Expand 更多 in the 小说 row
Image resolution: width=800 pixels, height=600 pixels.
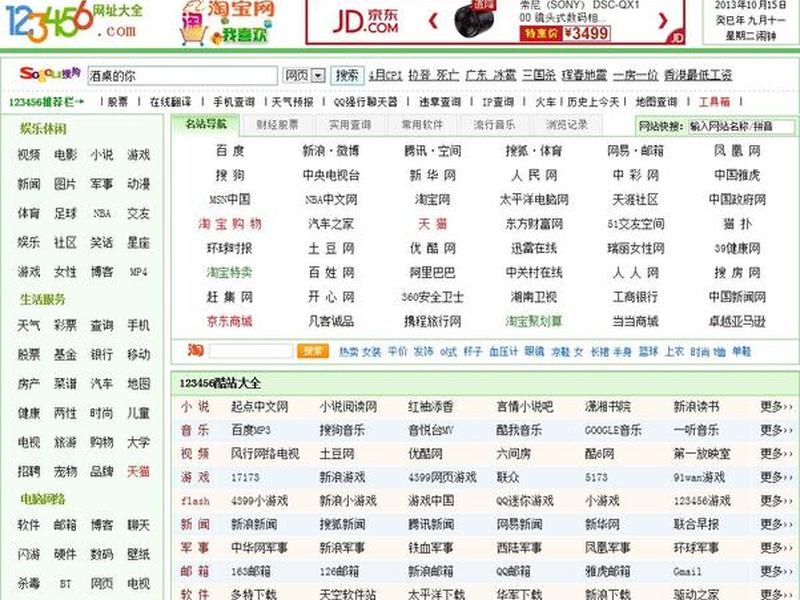coord(777,407)
